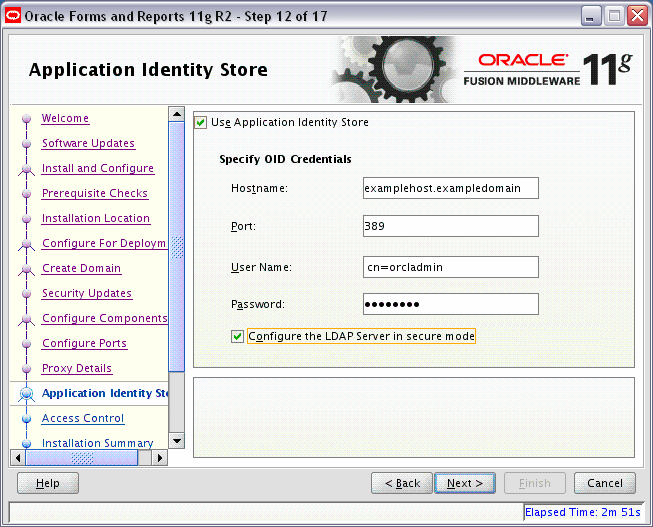The image size is (653, 527).
Task: Open the Installation Summary step
Action: click(98, 443)
